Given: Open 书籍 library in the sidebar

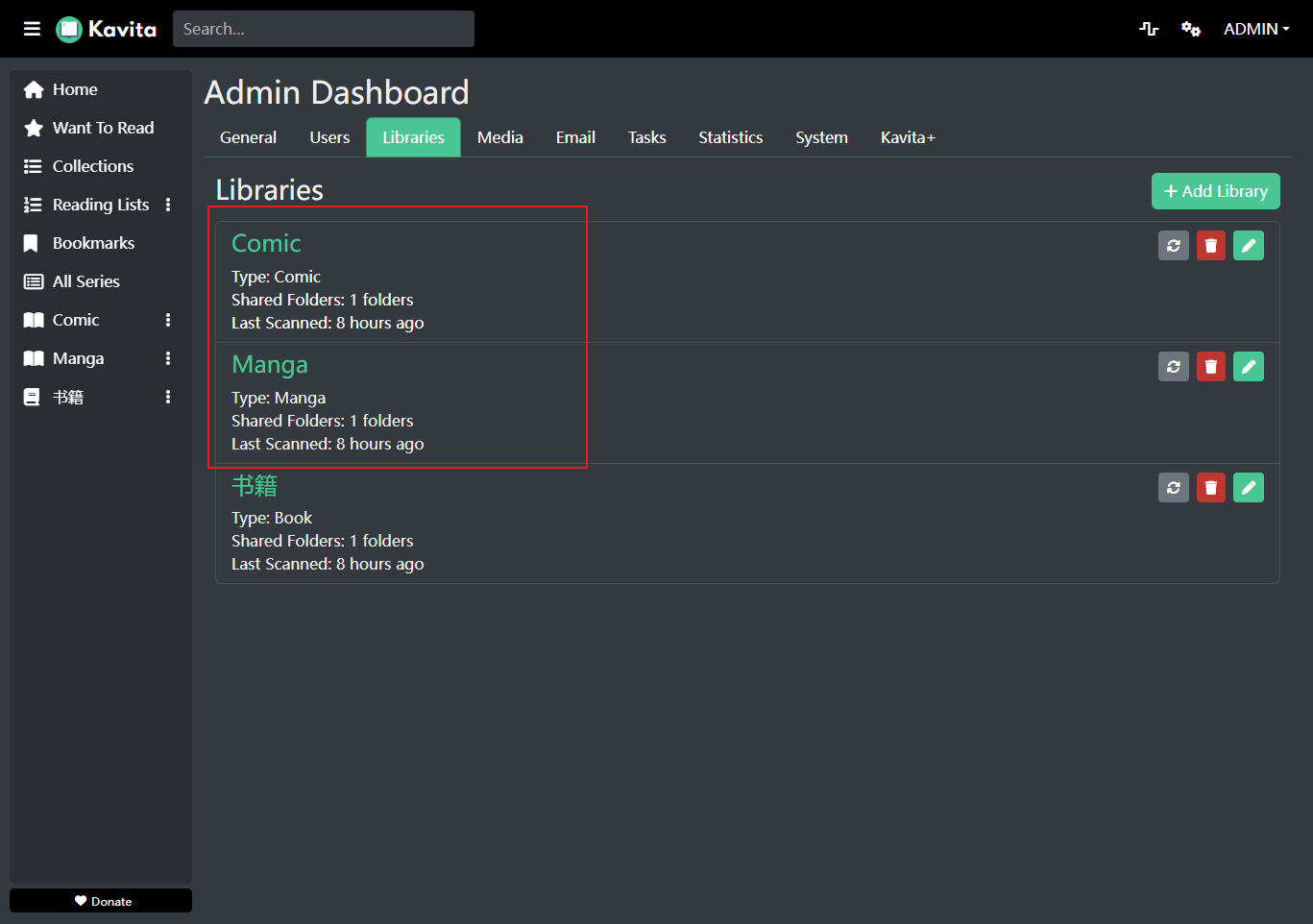Looking at the screenshot, I should coord(68,397).
